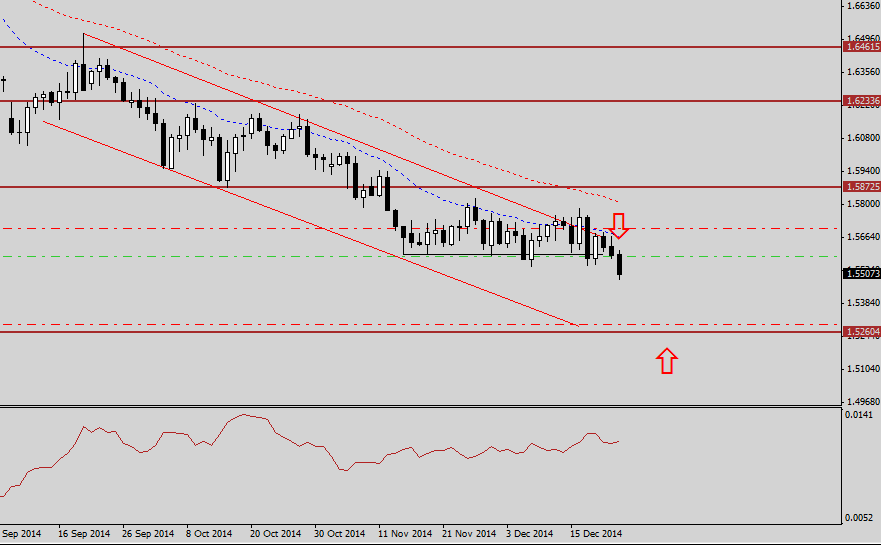
Task: Click the 21 Nov 2014 date label
Action: 468,533
